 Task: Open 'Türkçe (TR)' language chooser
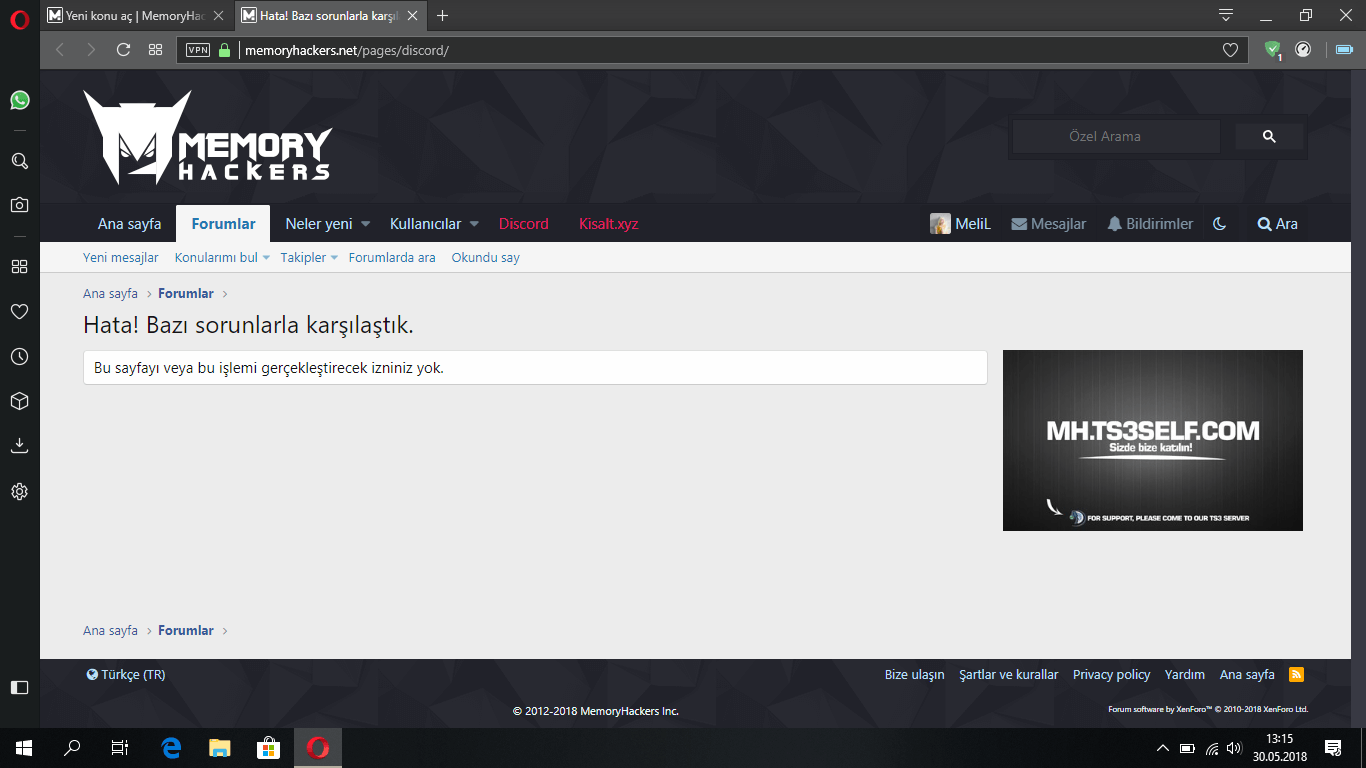tap(126, 674)
